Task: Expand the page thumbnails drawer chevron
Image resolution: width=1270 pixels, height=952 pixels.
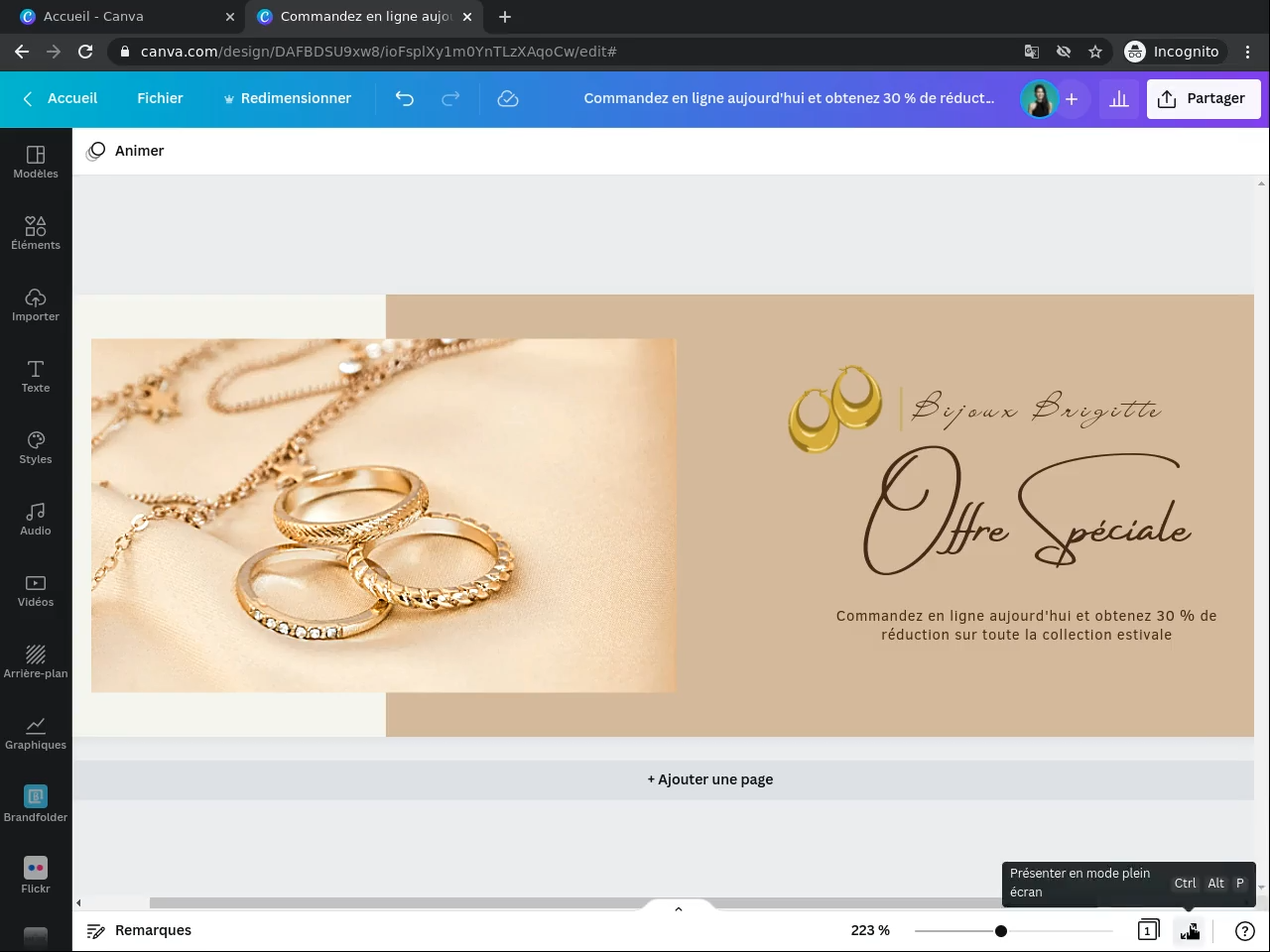Action: (679, 908)
